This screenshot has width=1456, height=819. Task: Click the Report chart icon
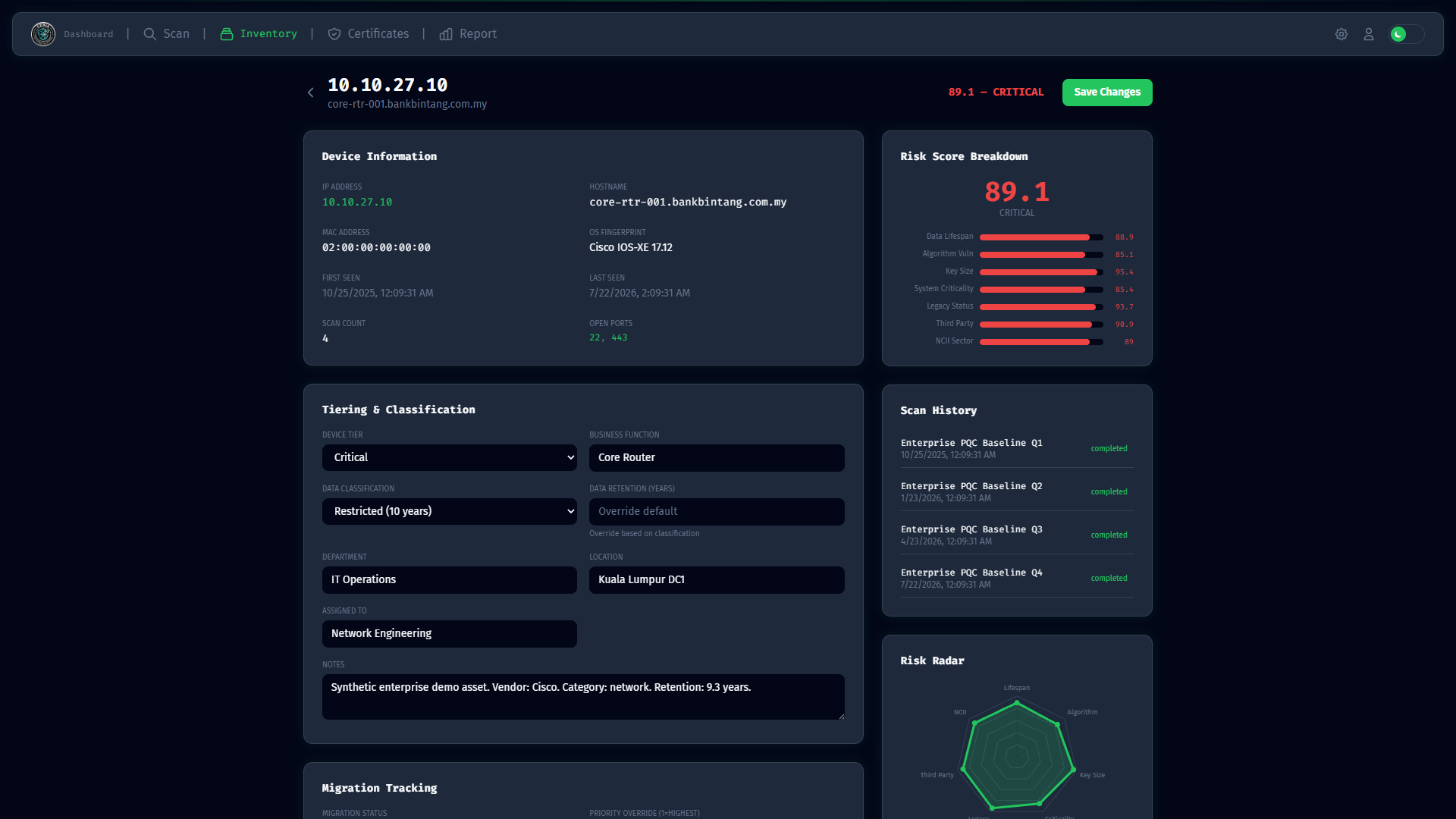pos(446,34)
